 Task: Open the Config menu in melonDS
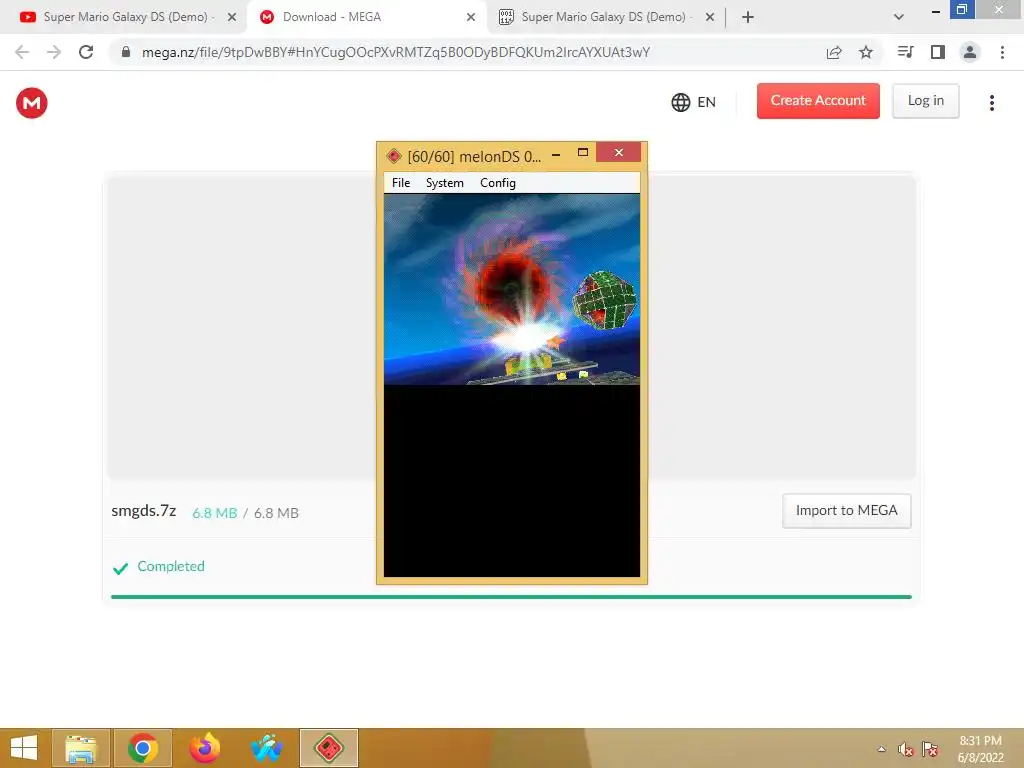498,183
